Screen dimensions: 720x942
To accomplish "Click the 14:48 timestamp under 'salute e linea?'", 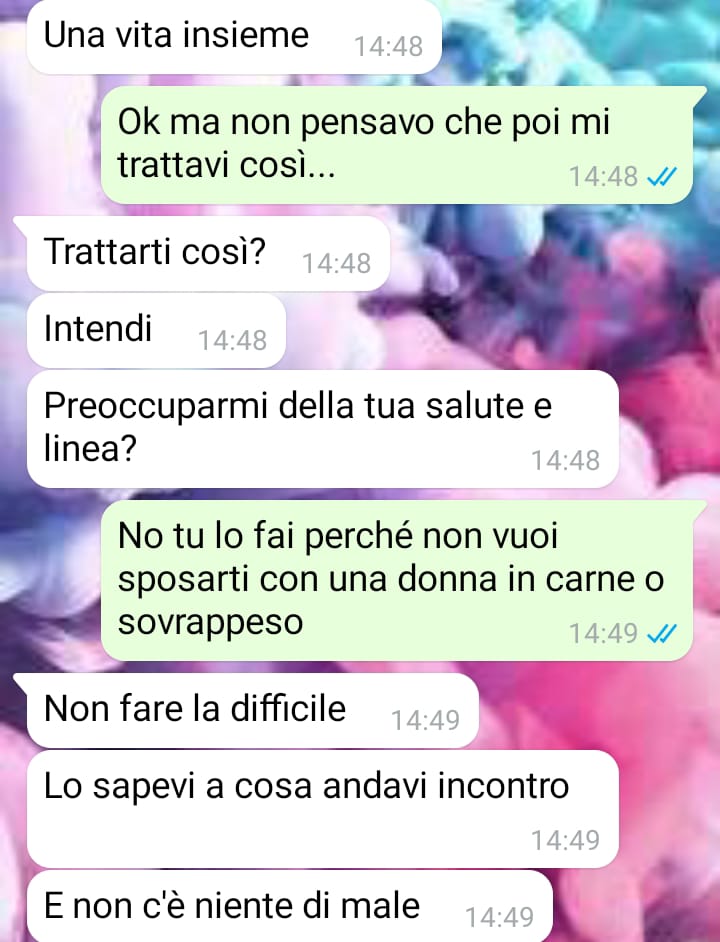I will 566,461.
